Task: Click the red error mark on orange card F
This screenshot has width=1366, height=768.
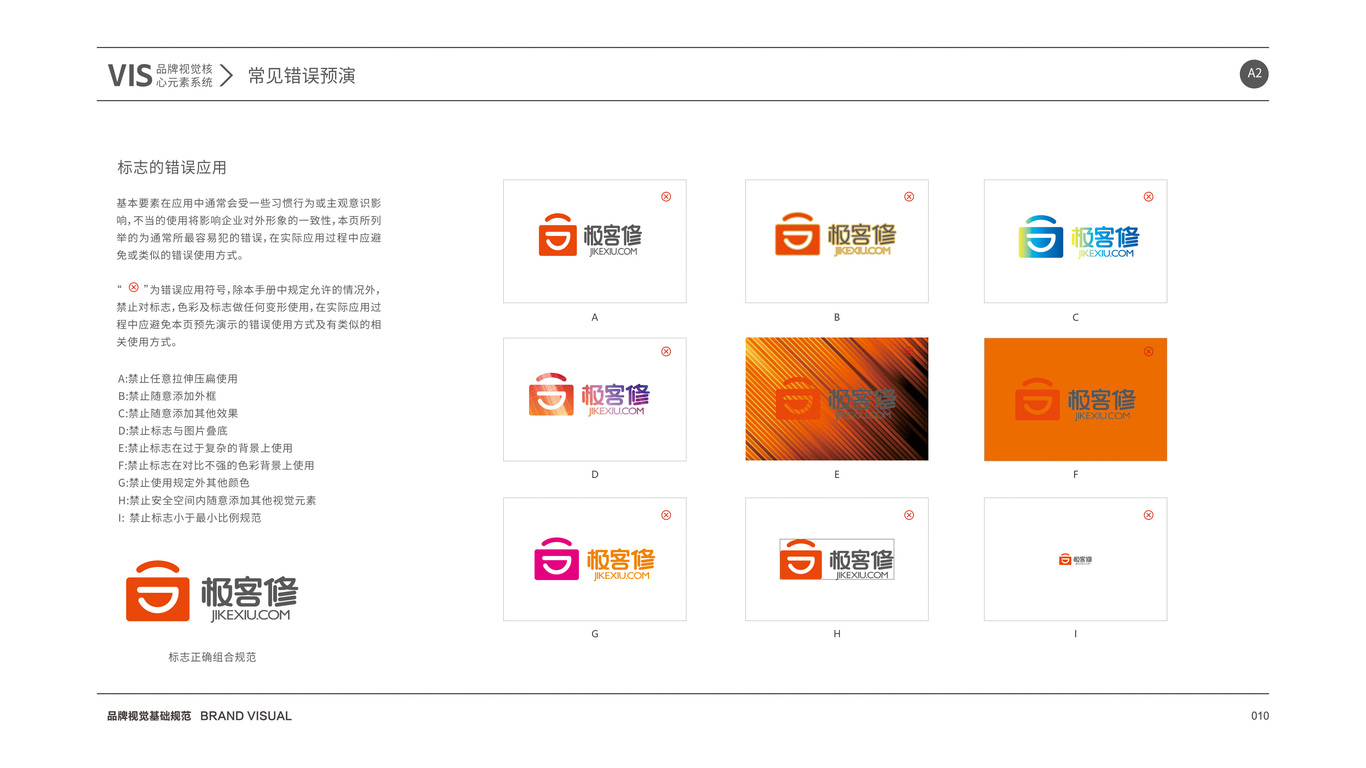Action: tap(1148, 351)
